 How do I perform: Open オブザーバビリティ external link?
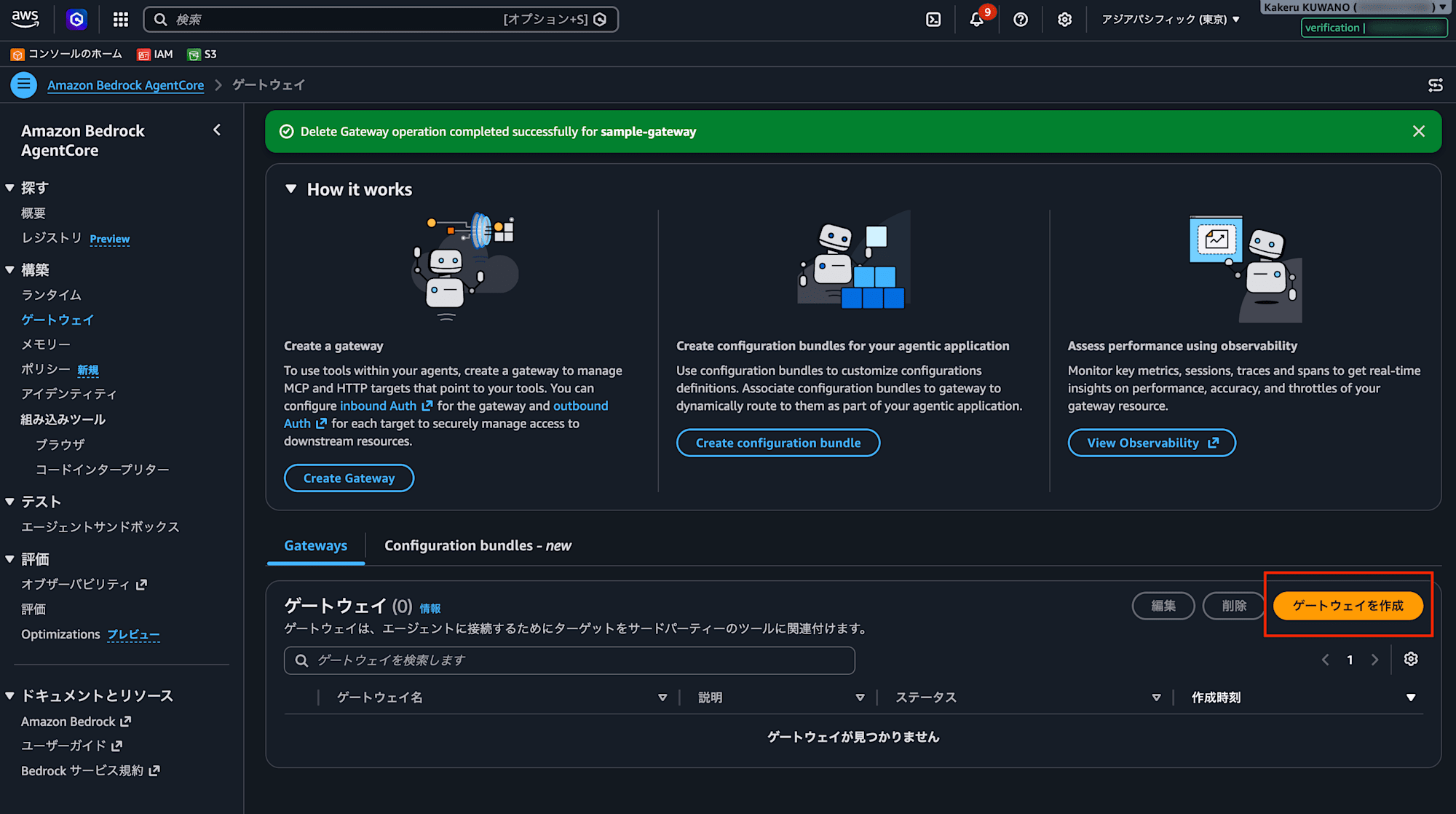click(x=84, y=585)
